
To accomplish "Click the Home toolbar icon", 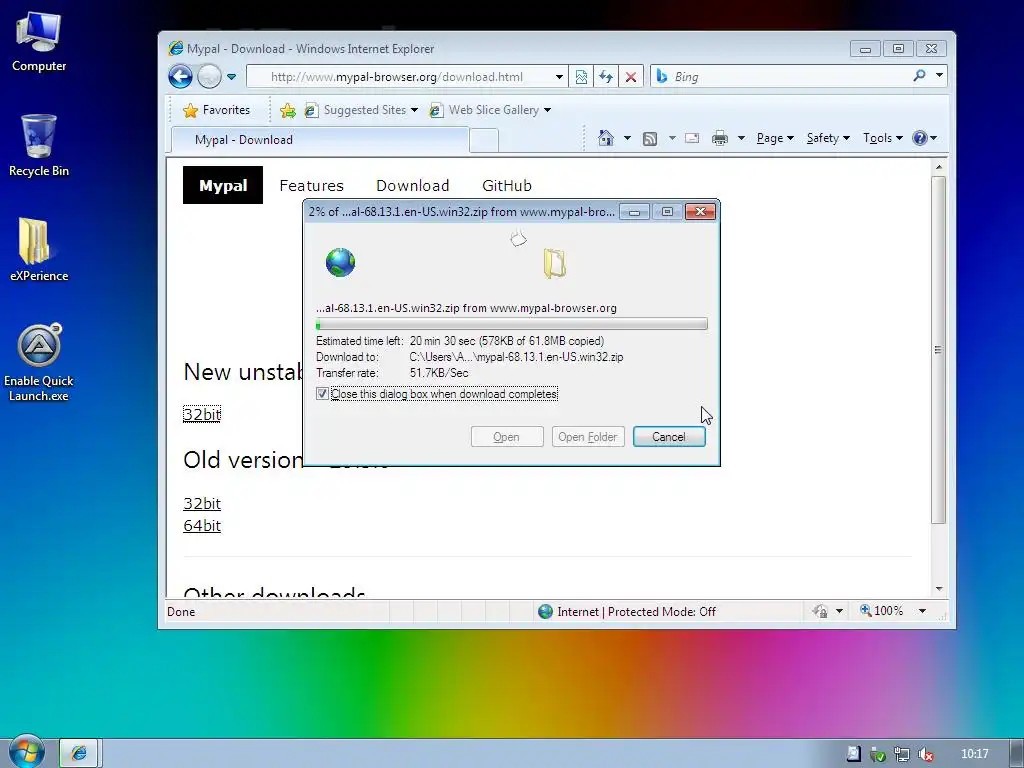I will (606, 138).
